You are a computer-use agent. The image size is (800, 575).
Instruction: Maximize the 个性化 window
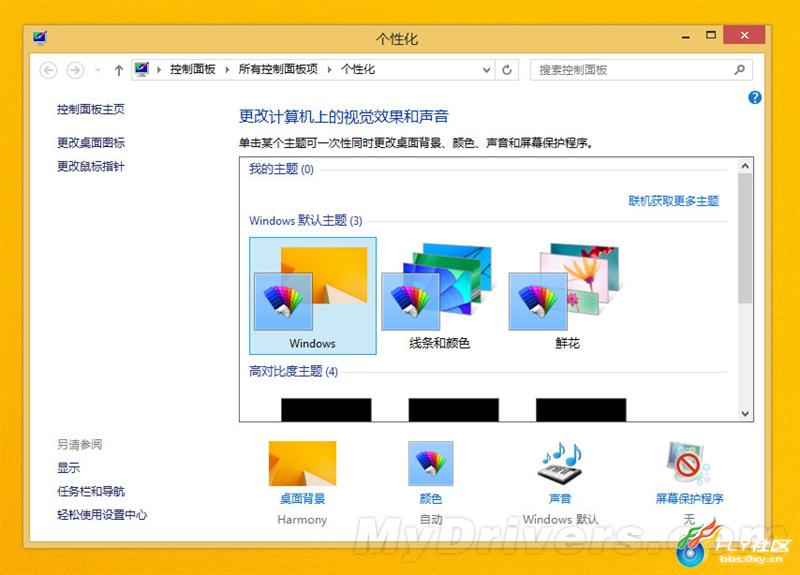tap(711, 36)
